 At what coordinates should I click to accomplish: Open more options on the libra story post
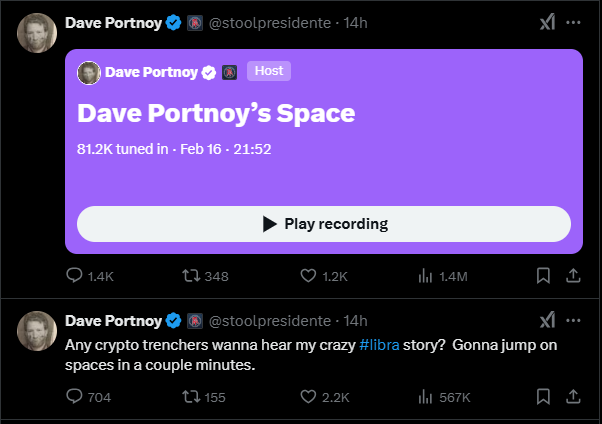(x=573, y=320)
